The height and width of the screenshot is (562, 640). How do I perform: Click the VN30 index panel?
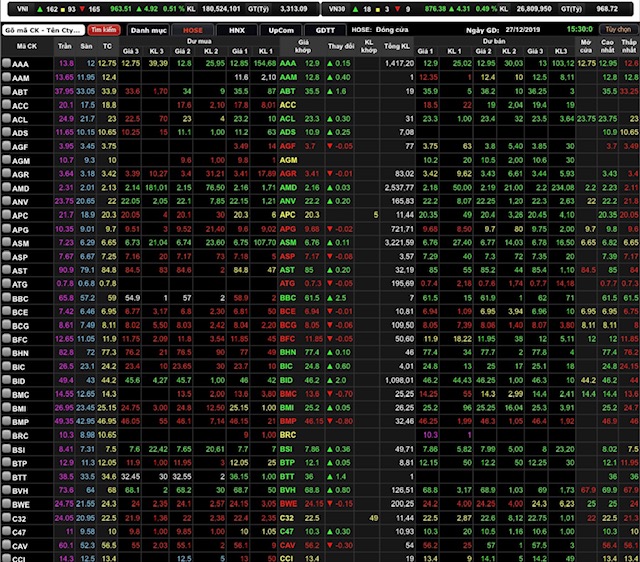[478, 9]
